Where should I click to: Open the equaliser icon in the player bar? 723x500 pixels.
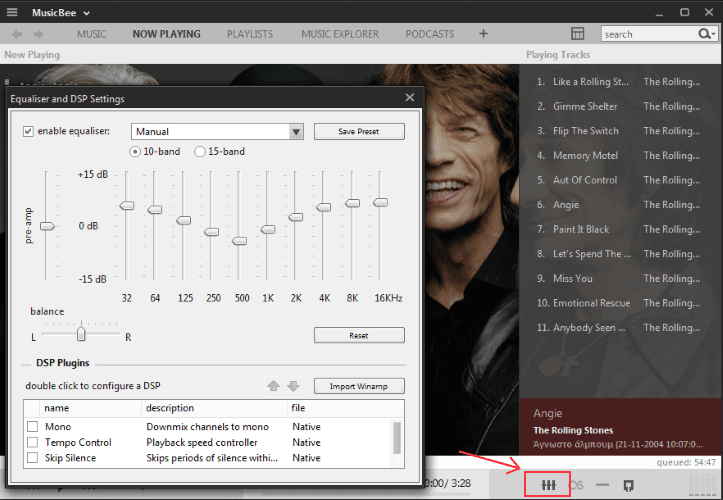click(x=548, y=484)
